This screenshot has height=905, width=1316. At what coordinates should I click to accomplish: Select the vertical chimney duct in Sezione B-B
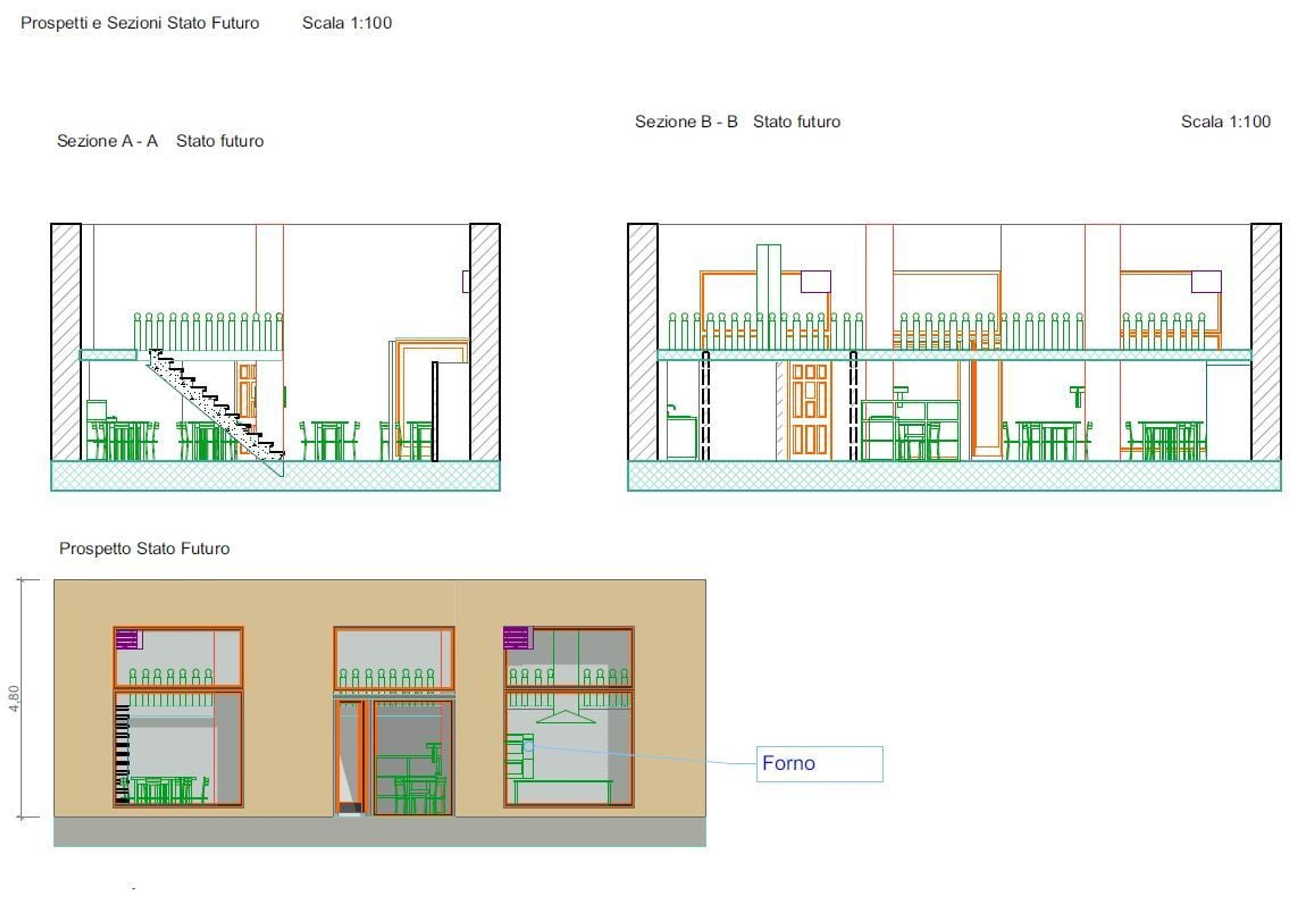tap(768, 296)
